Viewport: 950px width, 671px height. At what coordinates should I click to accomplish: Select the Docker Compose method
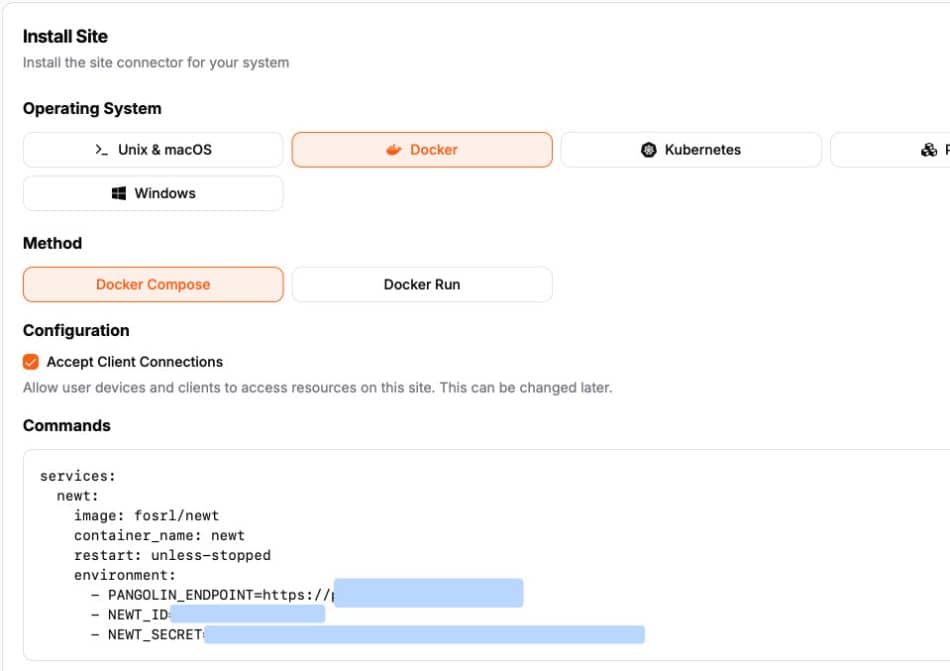click(152, 284)
